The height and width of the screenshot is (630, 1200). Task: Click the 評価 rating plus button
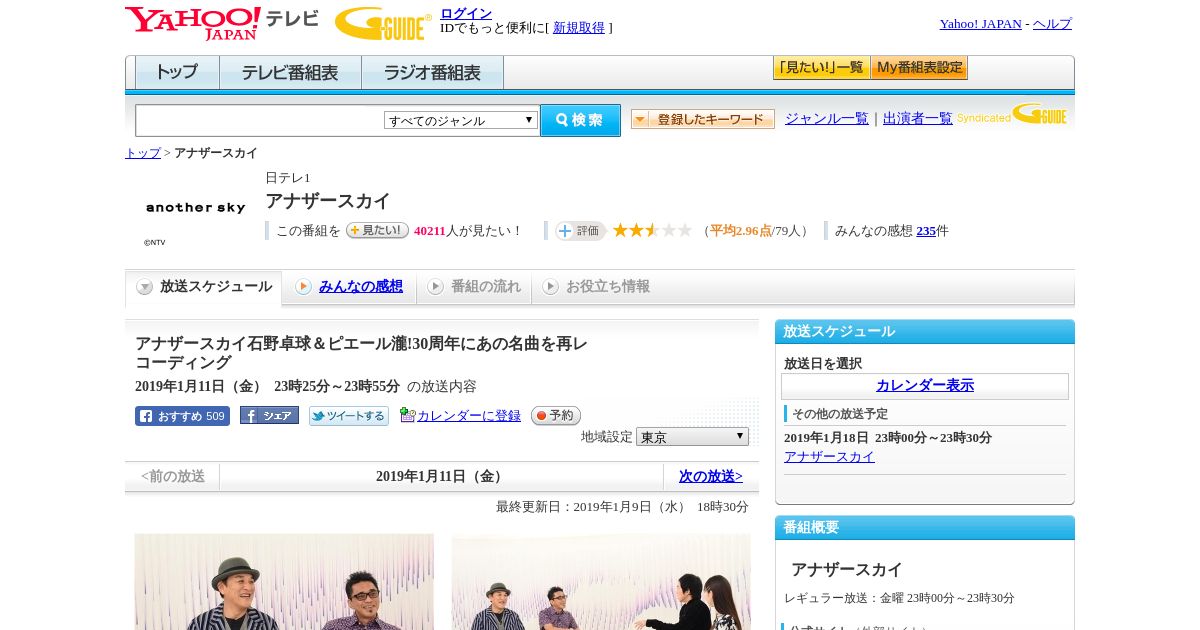(581, 231)
